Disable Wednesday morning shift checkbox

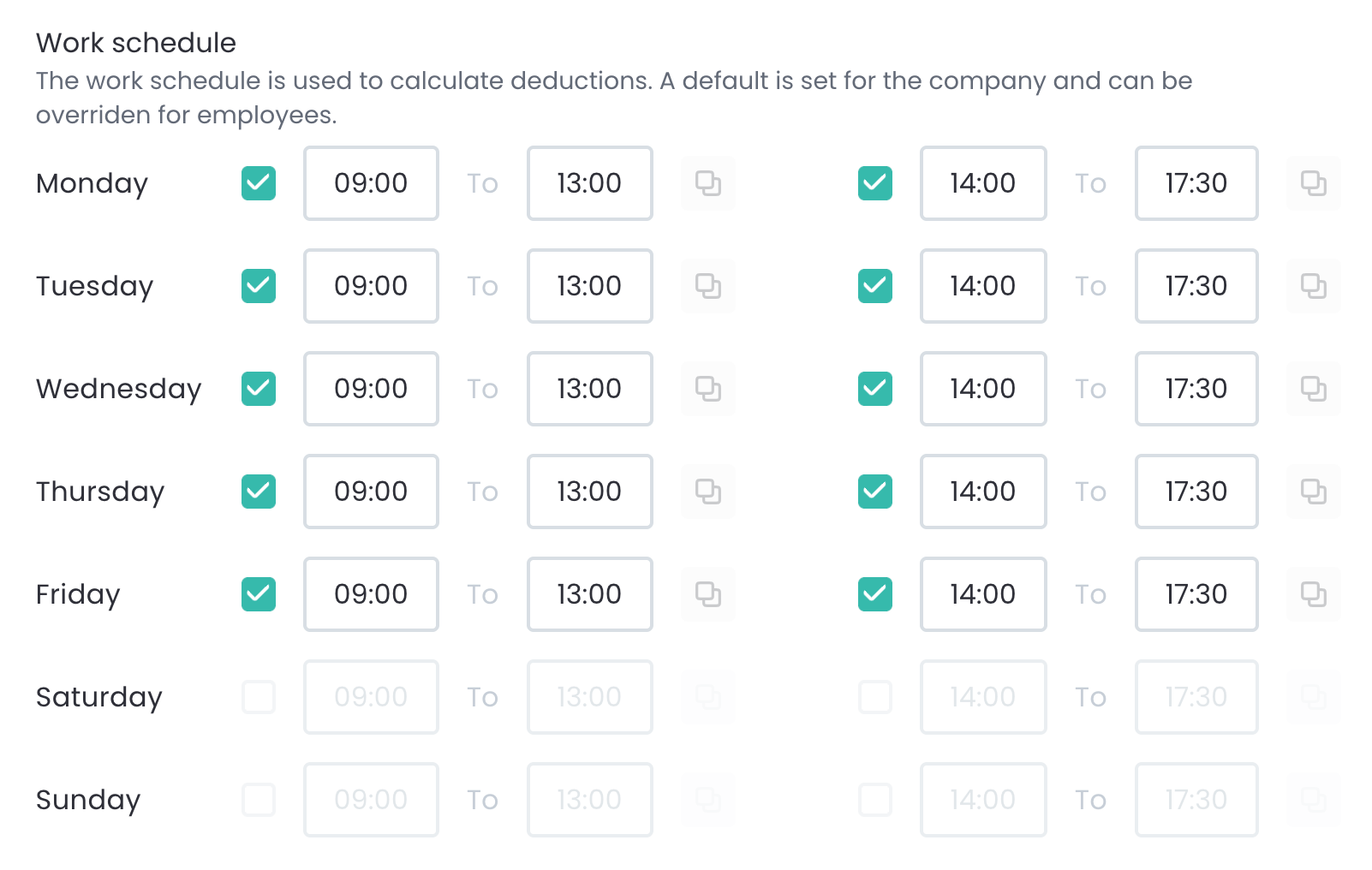[259, 389]
